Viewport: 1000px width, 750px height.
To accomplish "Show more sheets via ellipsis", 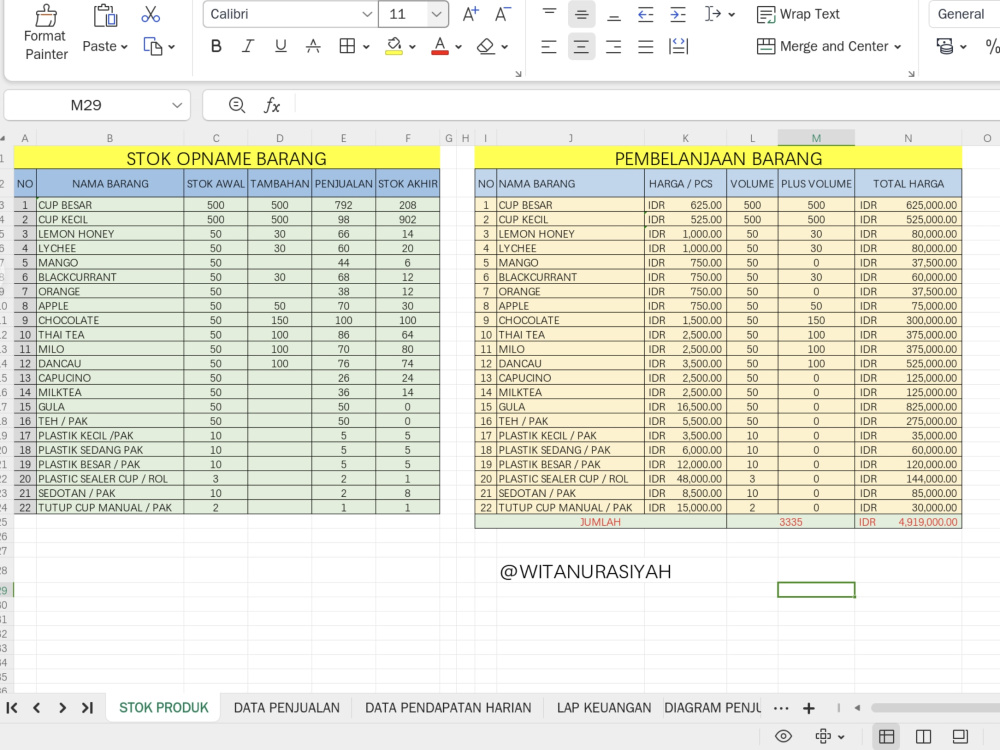I will [x=781, y=708].
